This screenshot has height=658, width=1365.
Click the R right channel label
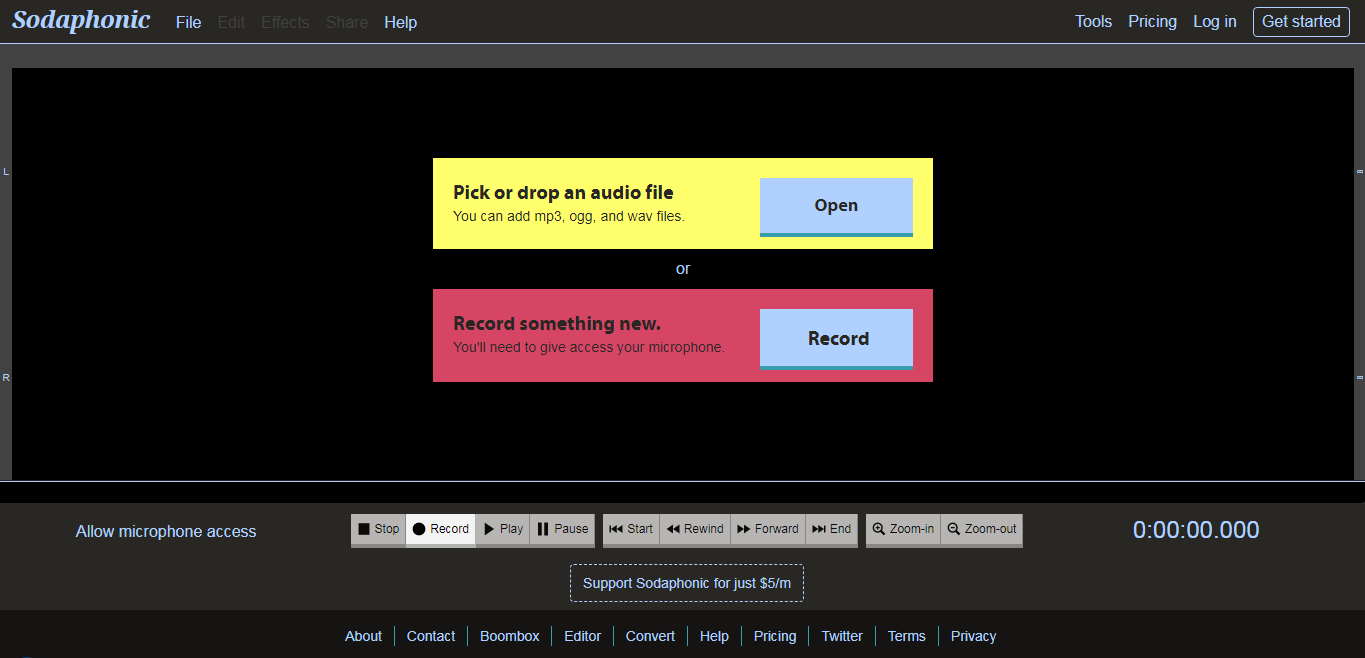pyautogui.click(x=6, y=378)
